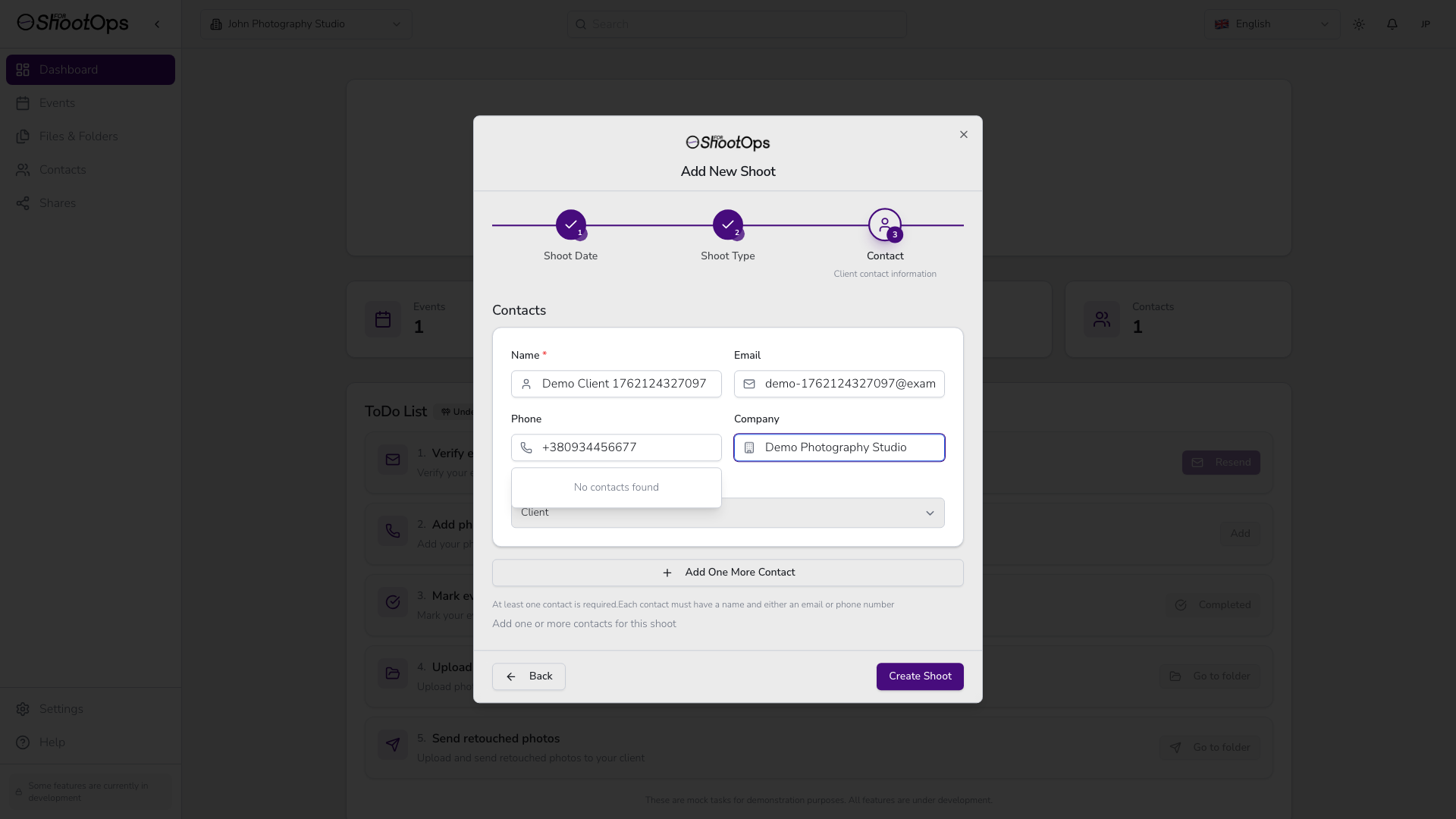The width and height of the screenshot is (1456, 819).
Task: Focus the Phone number field
Action: click(x=626, y=447)
